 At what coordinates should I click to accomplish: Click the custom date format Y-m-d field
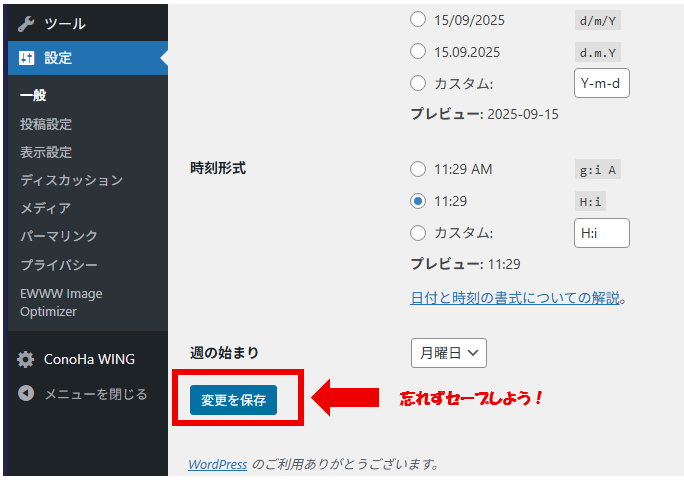click(601, 83)
